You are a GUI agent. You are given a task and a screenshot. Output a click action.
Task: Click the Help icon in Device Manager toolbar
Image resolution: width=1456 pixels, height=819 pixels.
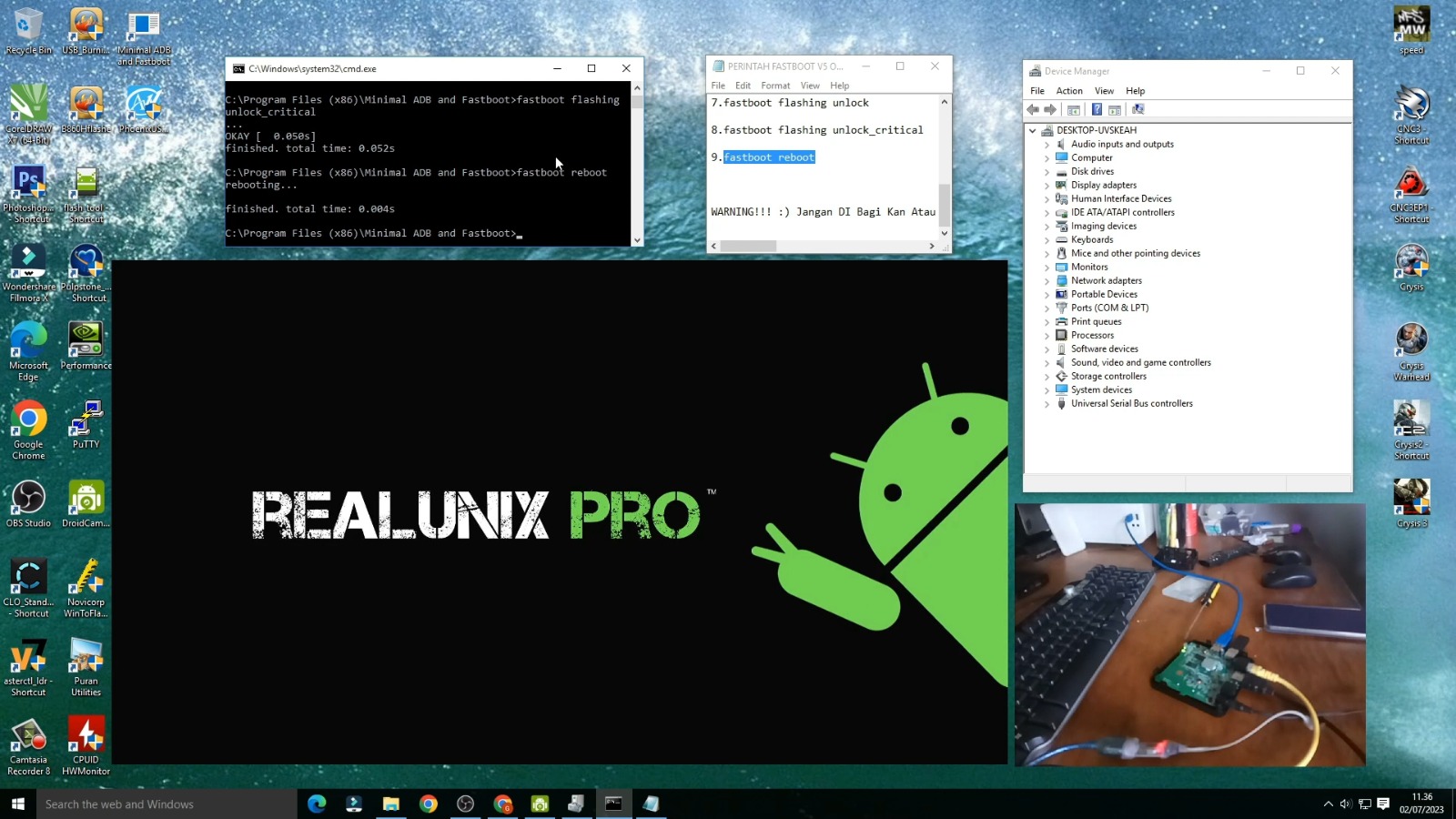(1097, 109)
